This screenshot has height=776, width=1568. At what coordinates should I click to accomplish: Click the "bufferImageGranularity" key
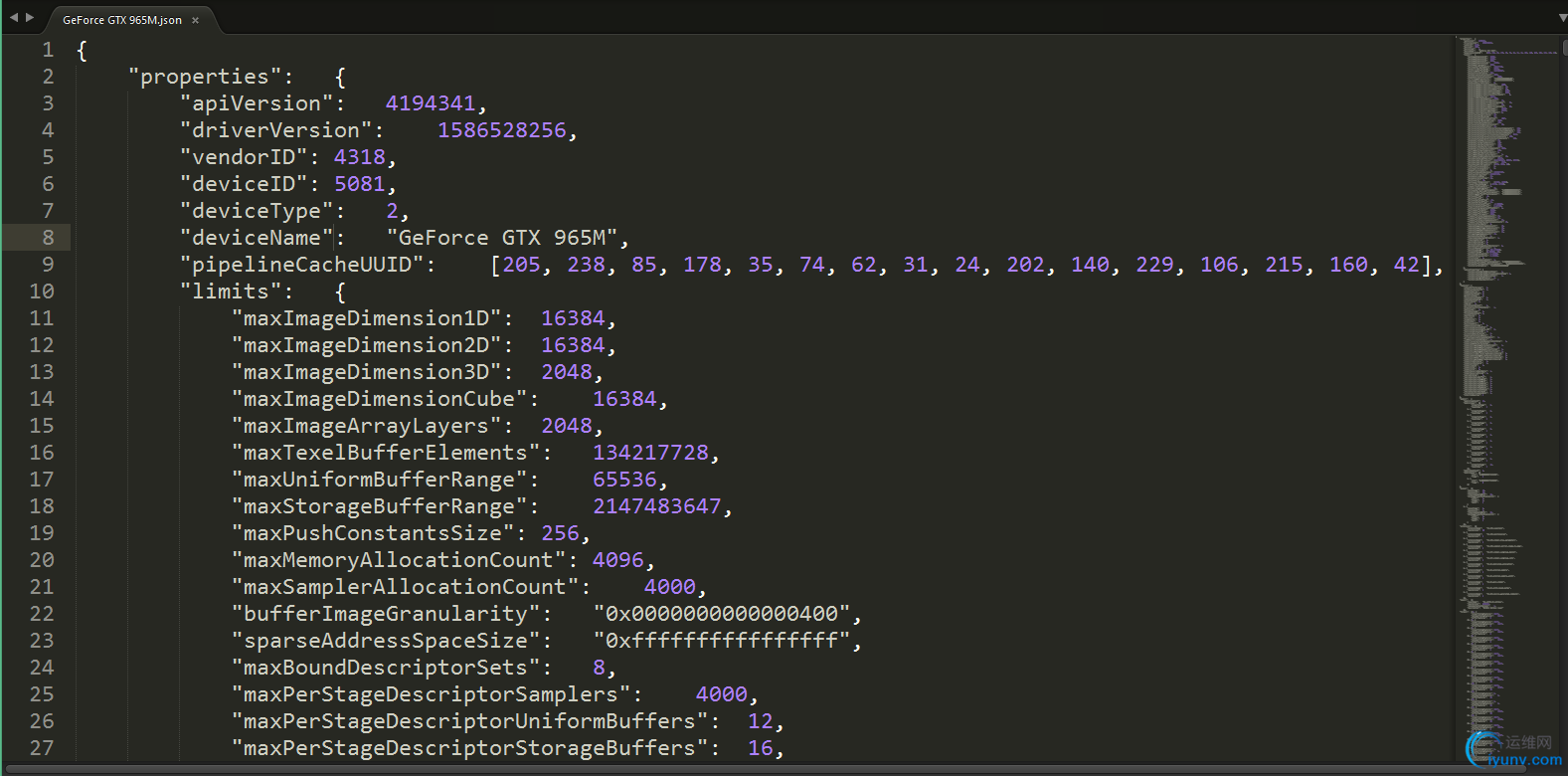[385, 614]
